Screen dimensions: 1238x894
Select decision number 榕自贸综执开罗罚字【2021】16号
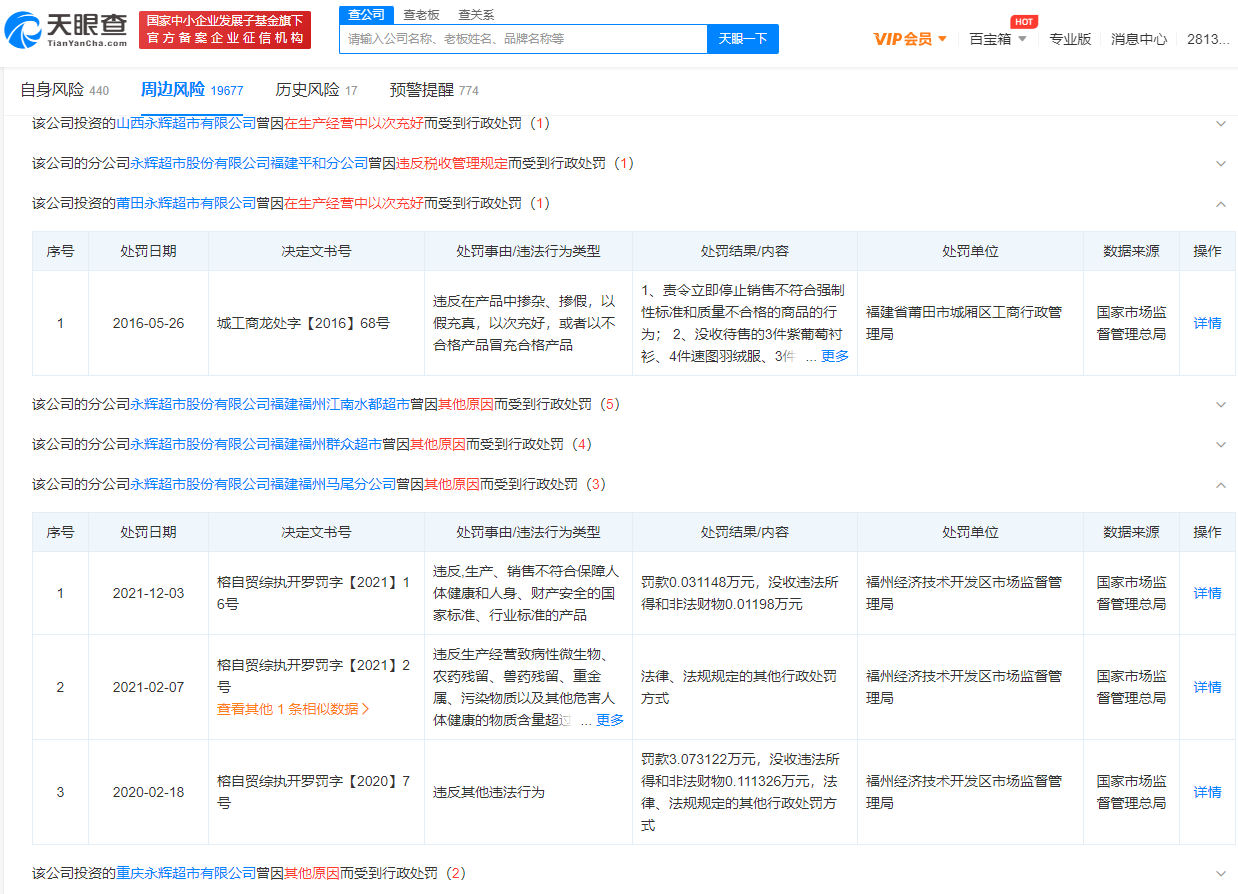tap(314, 593)
